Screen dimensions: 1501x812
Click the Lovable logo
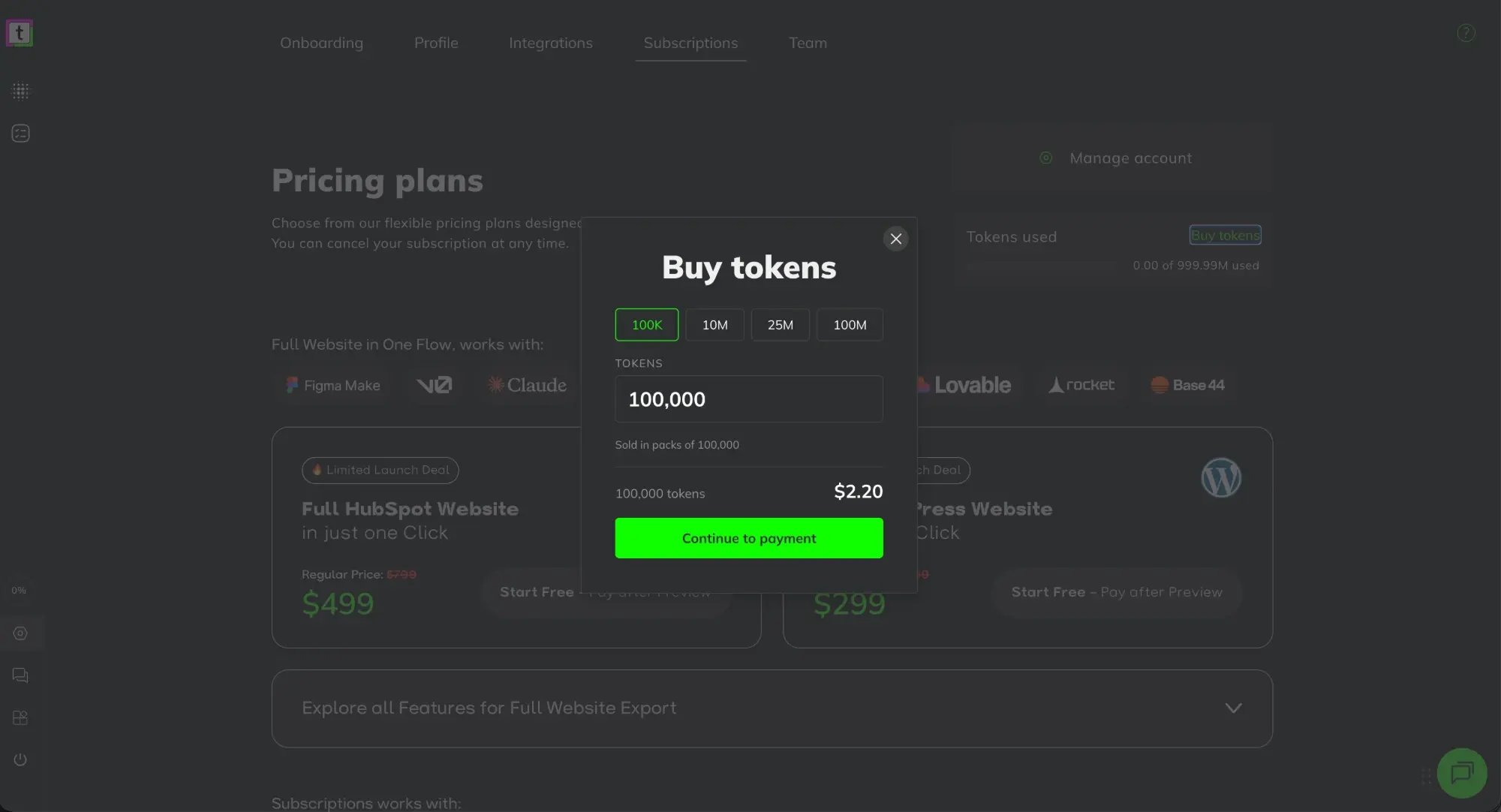click(x=964, y=385)
